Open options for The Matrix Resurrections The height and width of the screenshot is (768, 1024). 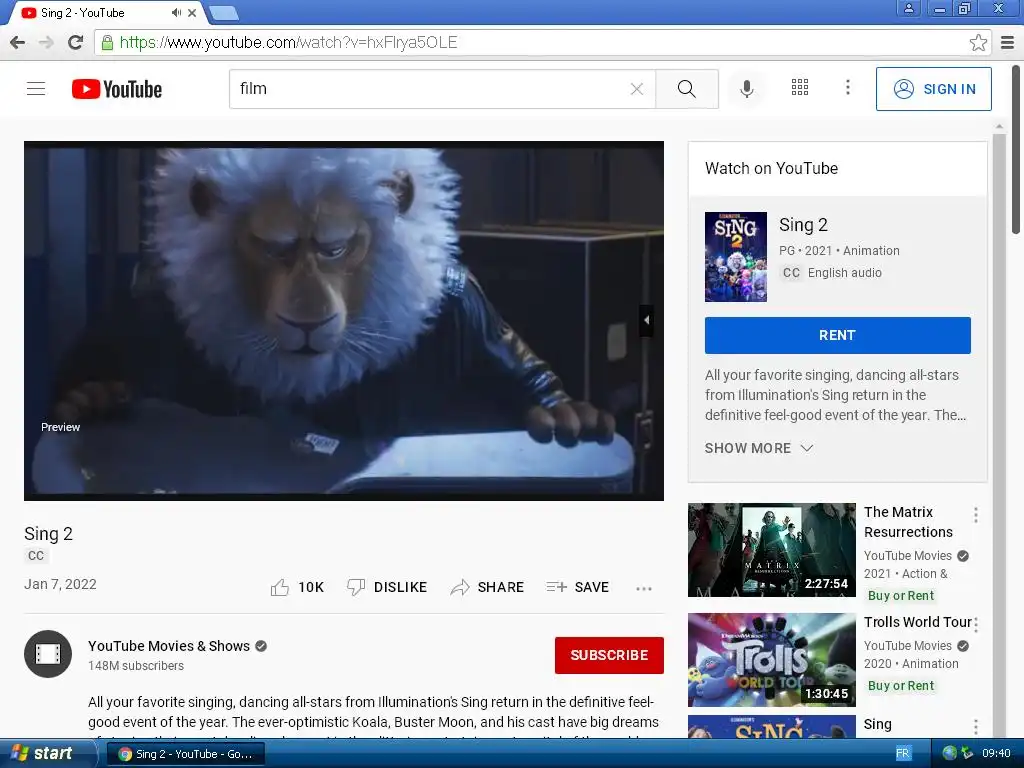point(976,515)
